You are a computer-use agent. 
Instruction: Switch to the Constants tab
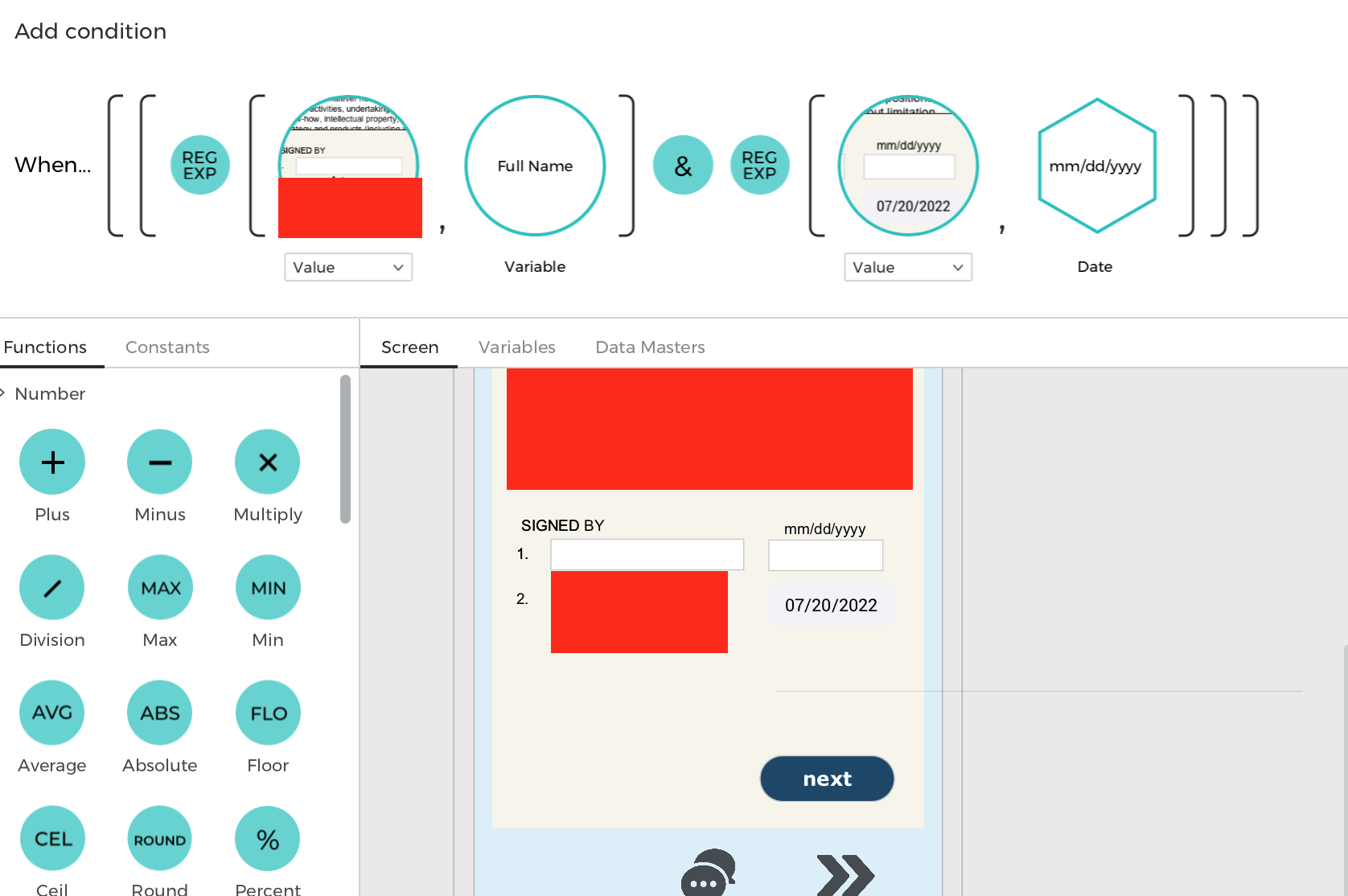click(167, 347)
